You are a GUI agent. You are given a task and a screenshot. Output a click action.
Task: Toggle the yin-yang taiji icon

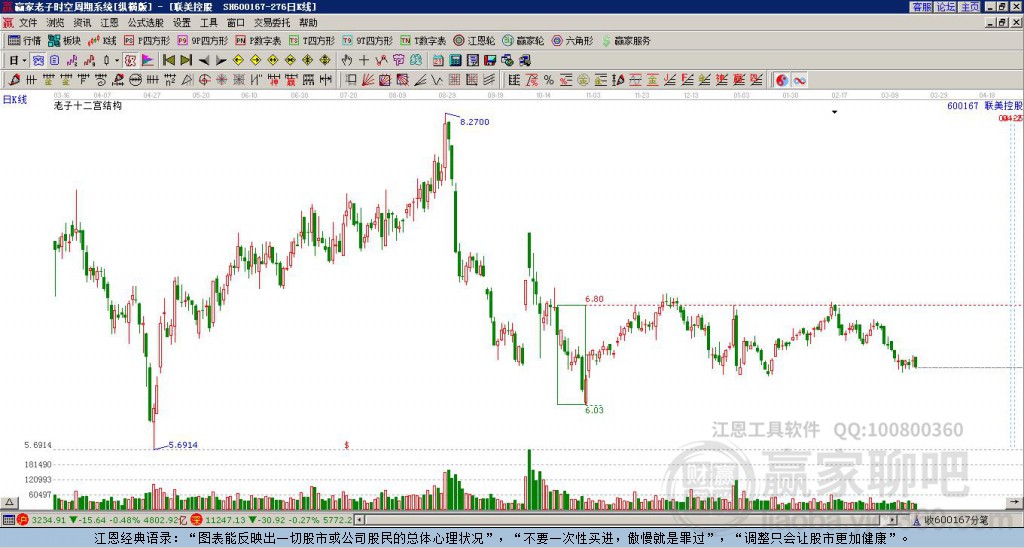[x=782, y=80]
